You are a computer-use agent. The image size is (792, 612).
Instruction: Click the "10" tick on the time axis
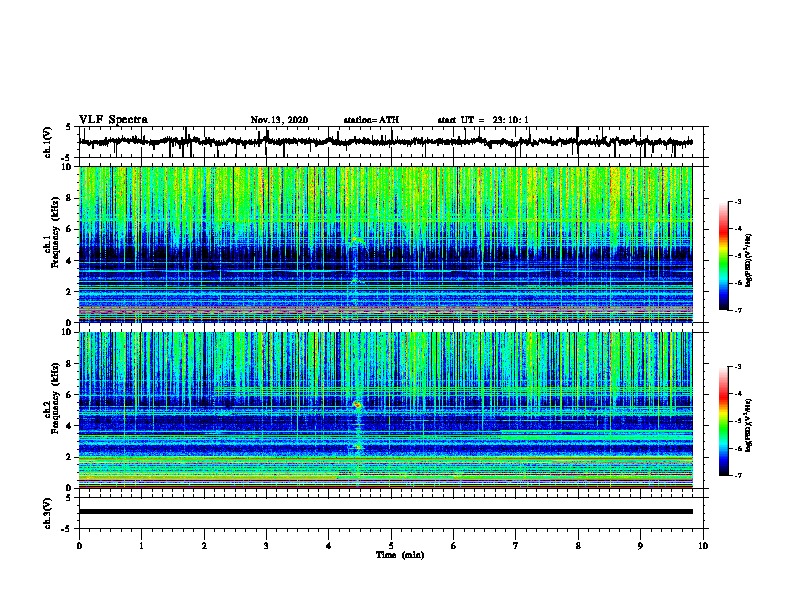[x=703, y=546]
